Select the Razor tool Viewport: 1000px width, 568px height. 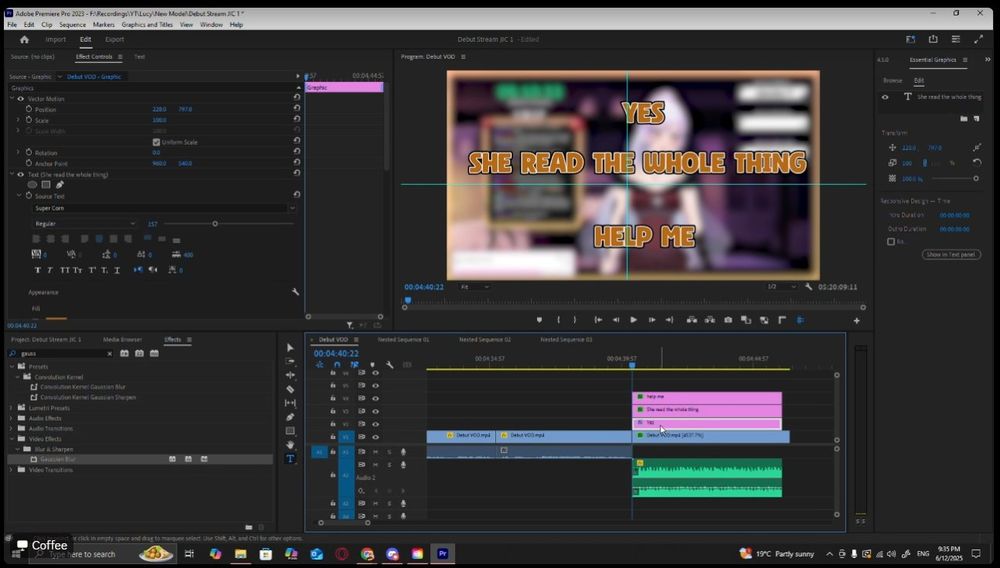290,389
